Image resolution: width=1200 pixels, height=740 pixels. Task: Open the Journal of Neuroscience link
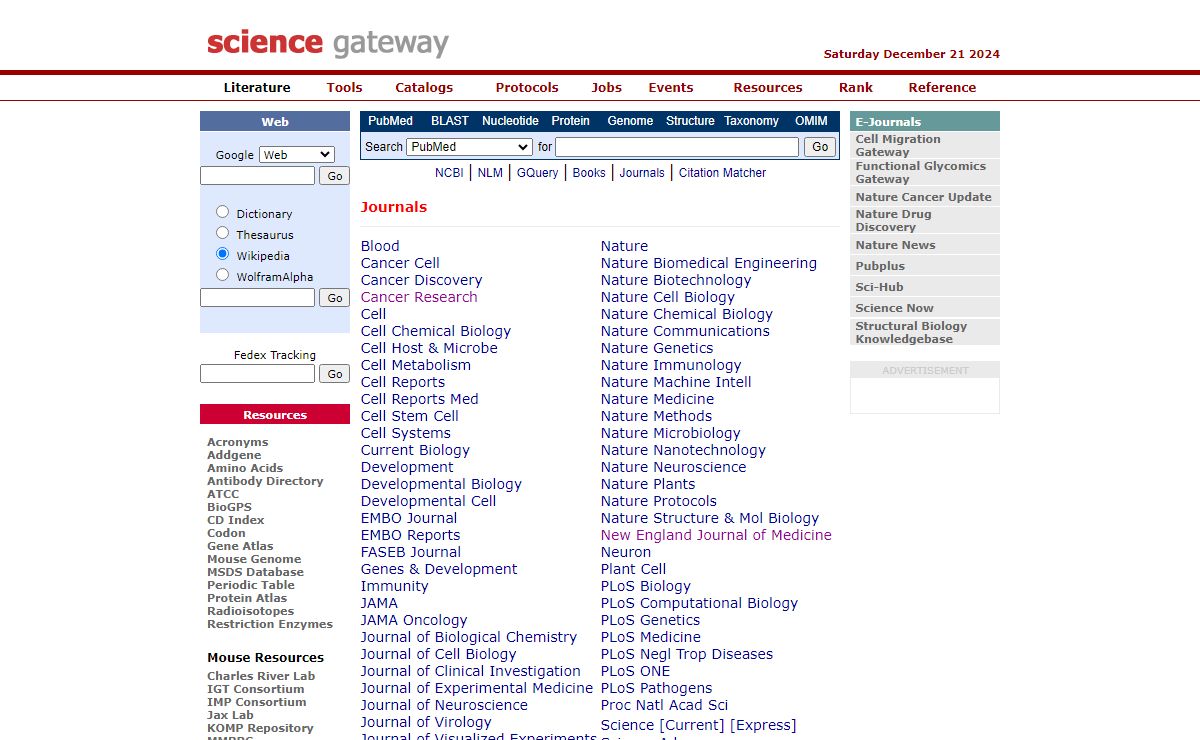click(x=444, y=705)
